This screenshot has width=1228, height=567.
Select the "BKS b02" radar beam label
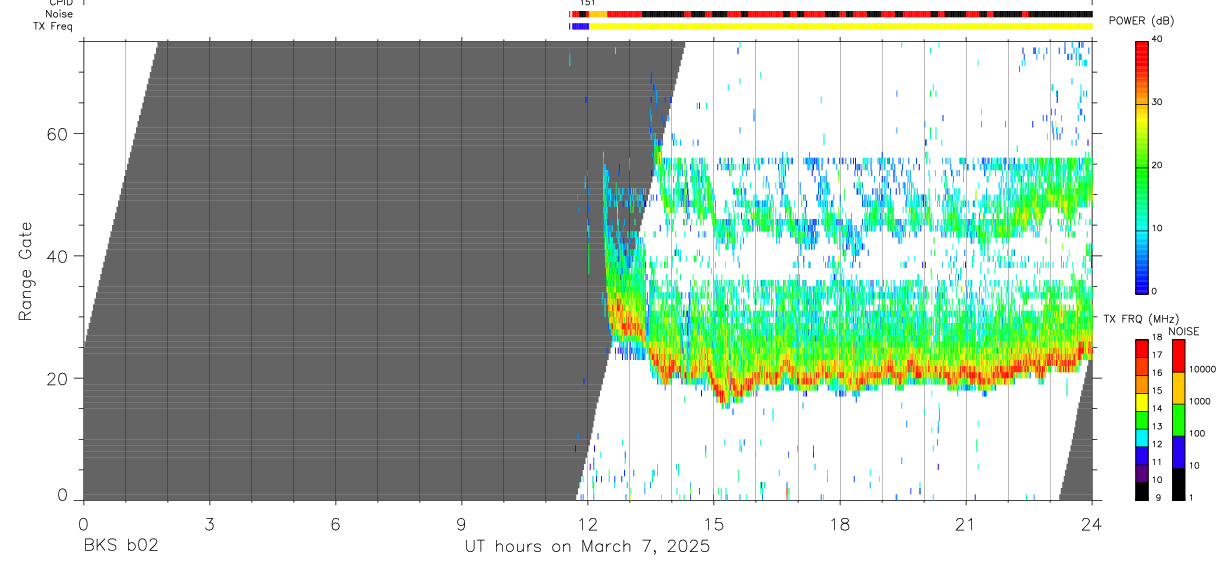point(120,547)
